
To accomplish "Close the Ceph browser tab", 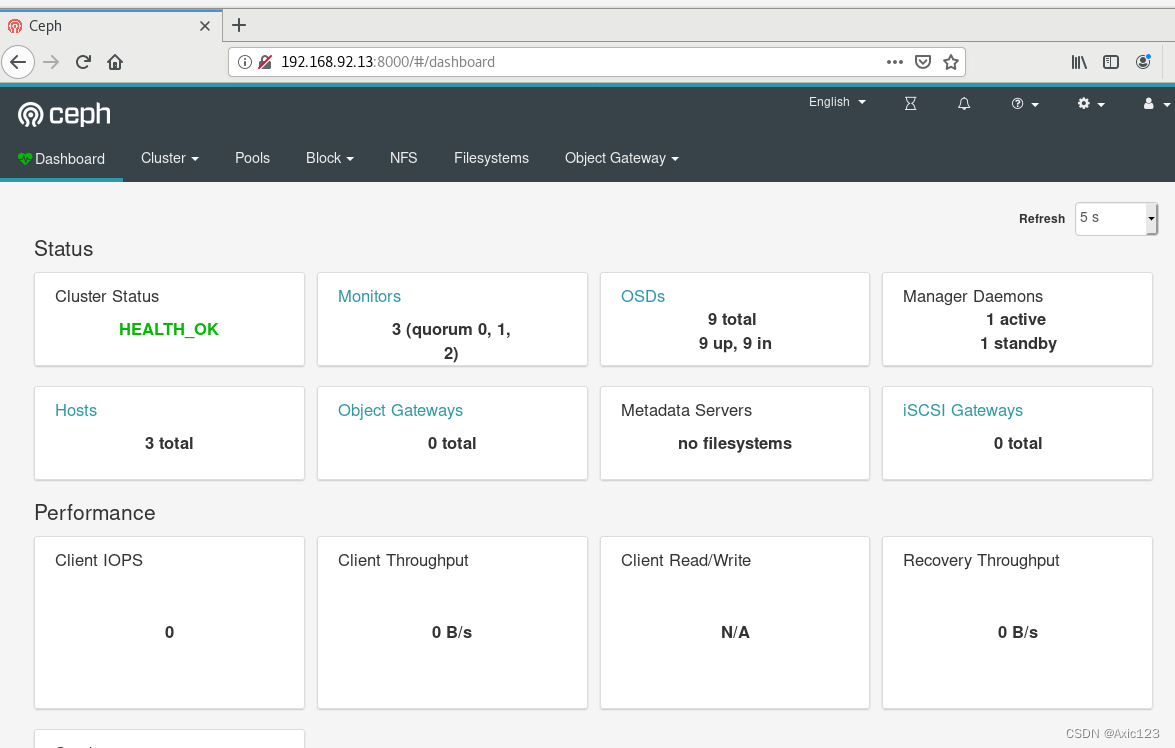I will point(205,26).
